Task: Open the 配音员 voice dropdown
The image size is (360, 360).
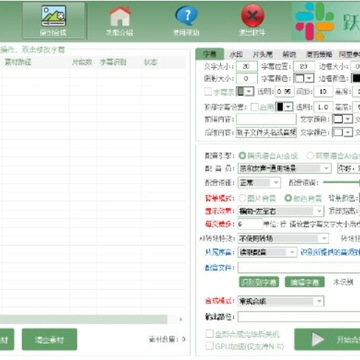Action: click(x=284, y=168)
